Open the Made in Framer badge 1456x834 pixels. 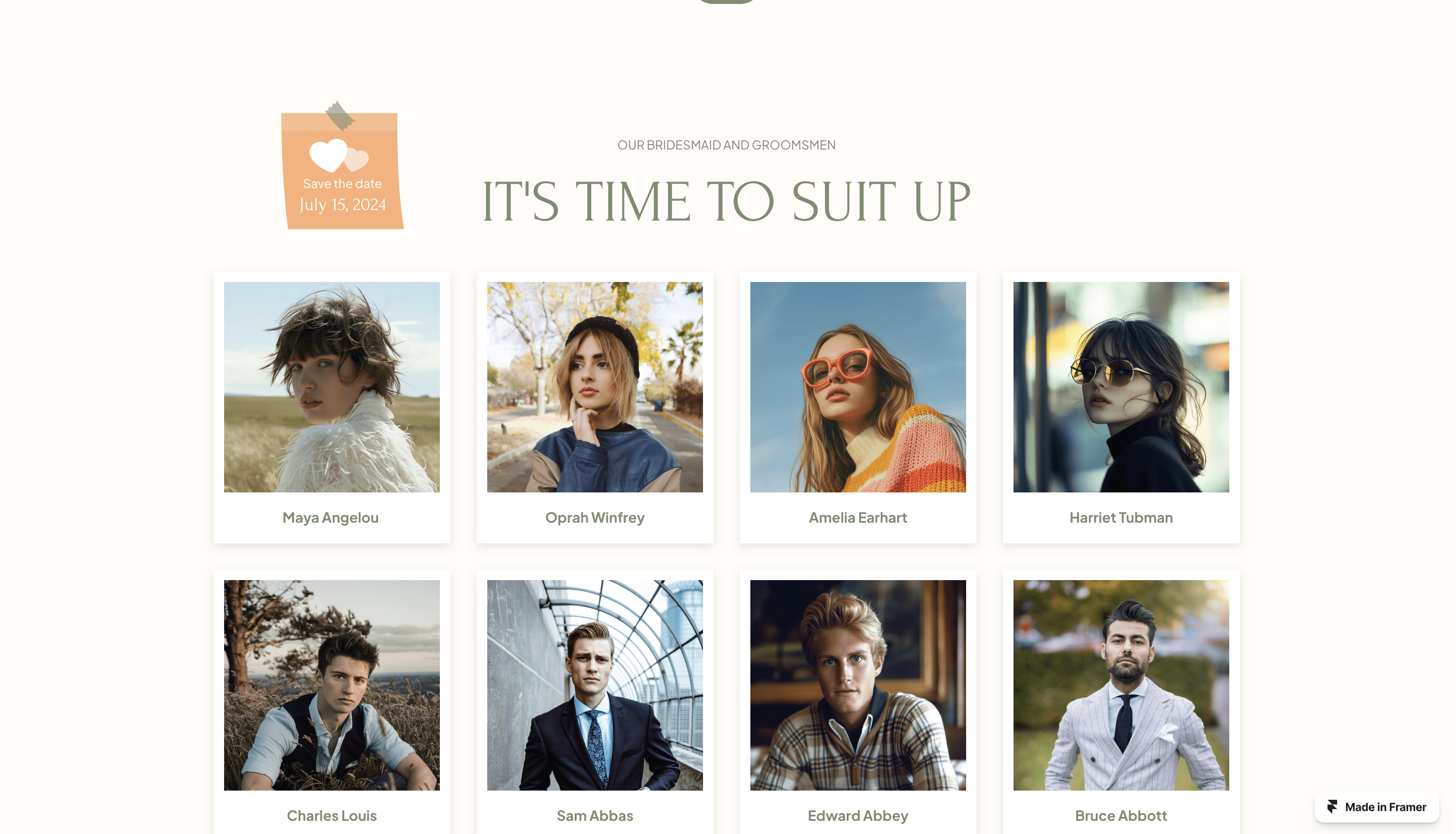1377,806
